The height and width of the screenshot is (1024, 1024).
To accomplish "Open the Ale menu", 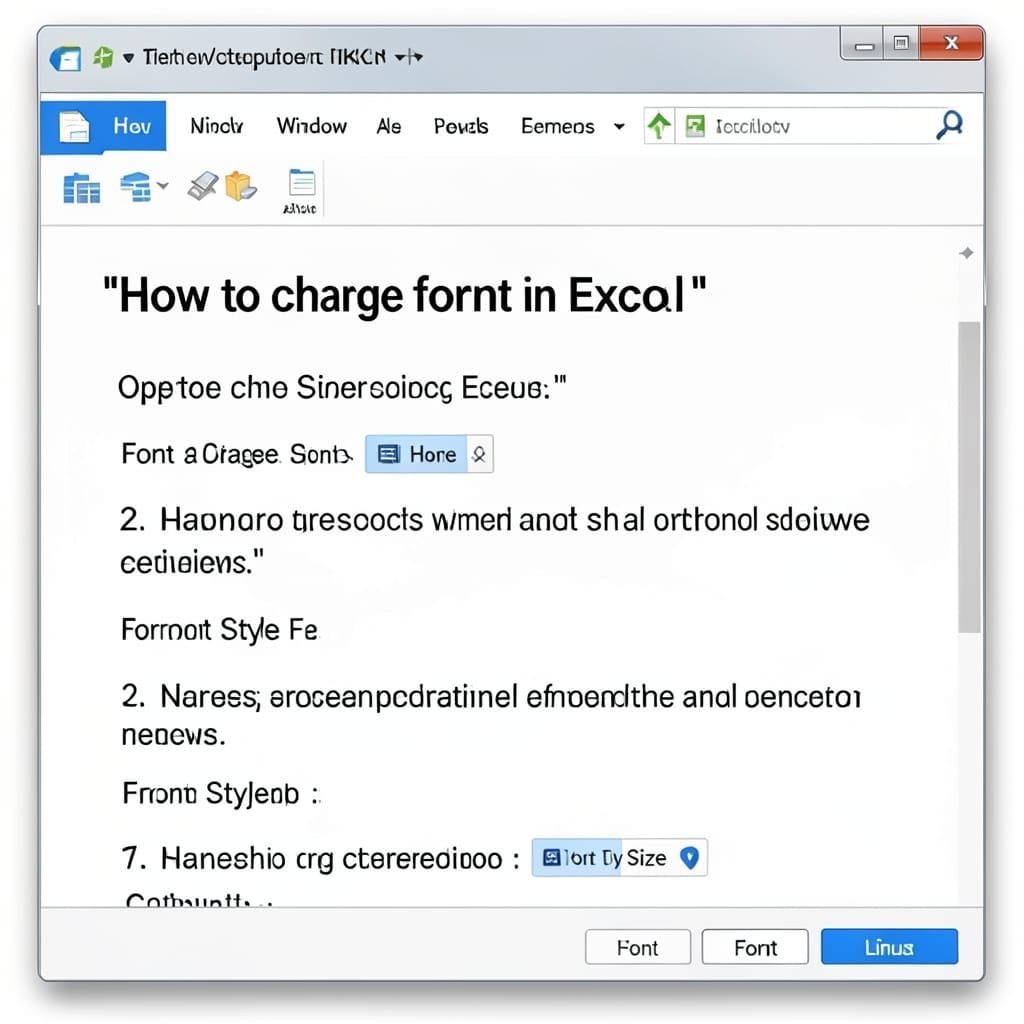I will pos(389,126).
